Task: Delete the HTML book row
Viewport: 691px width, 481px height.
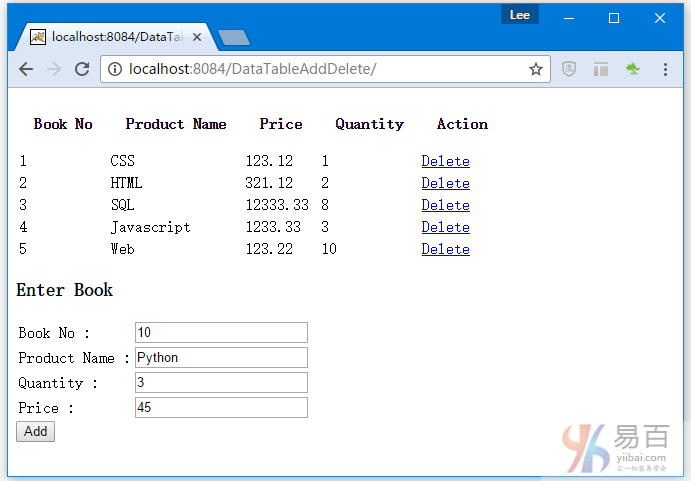Action: [445, 183]
